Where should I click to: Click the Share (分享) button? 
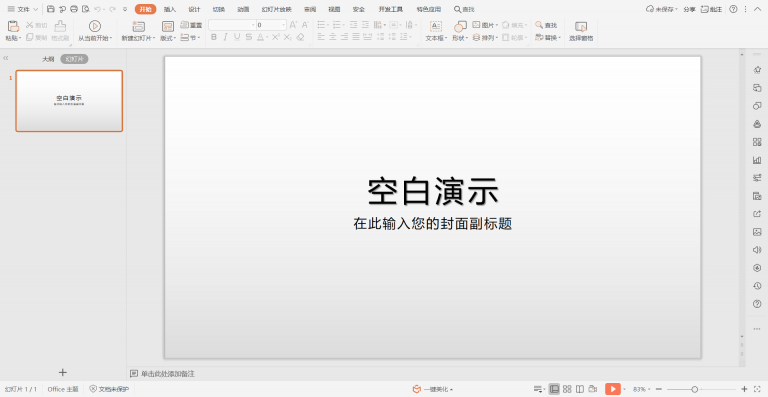[689, 9]
